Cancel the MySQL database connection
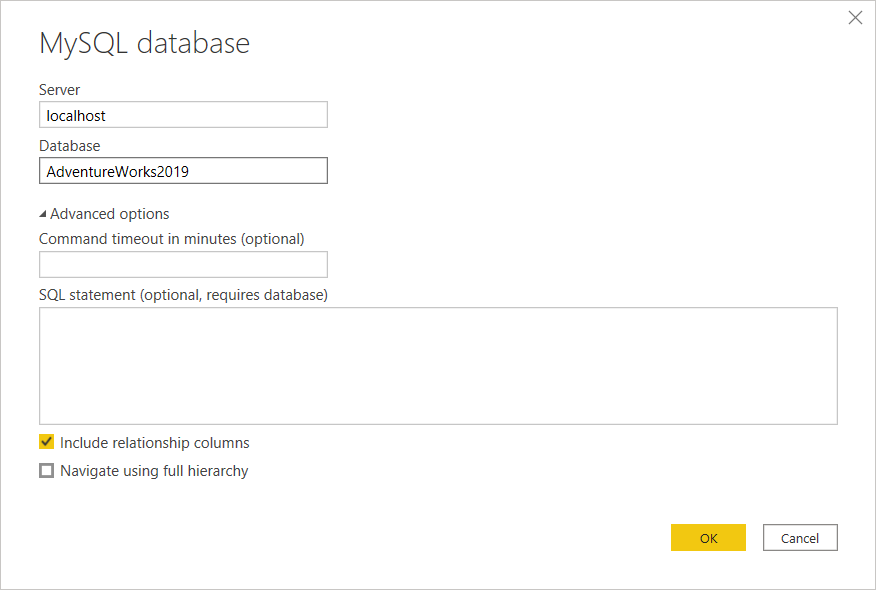The width and height of the screenshot is (876, 590). tap(800, 537)
